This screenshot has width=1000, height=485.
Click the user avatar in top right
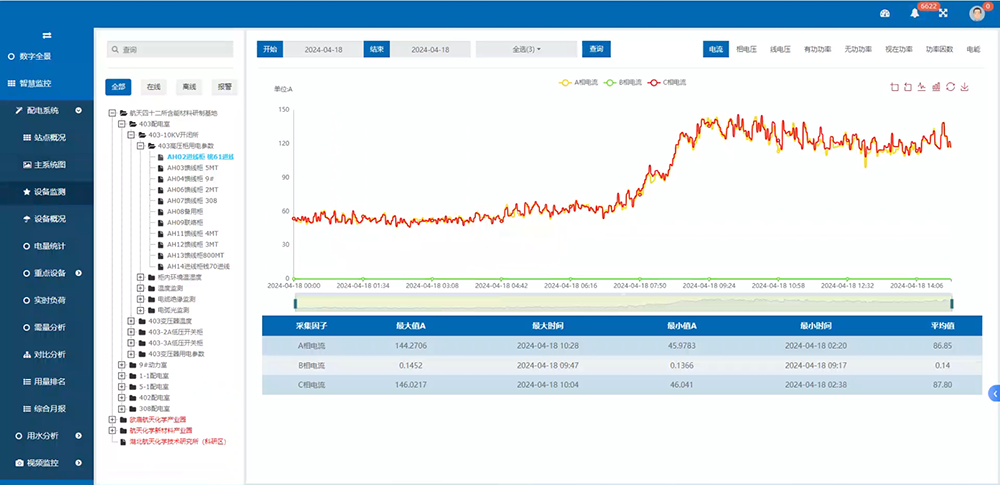click(977, 13)
